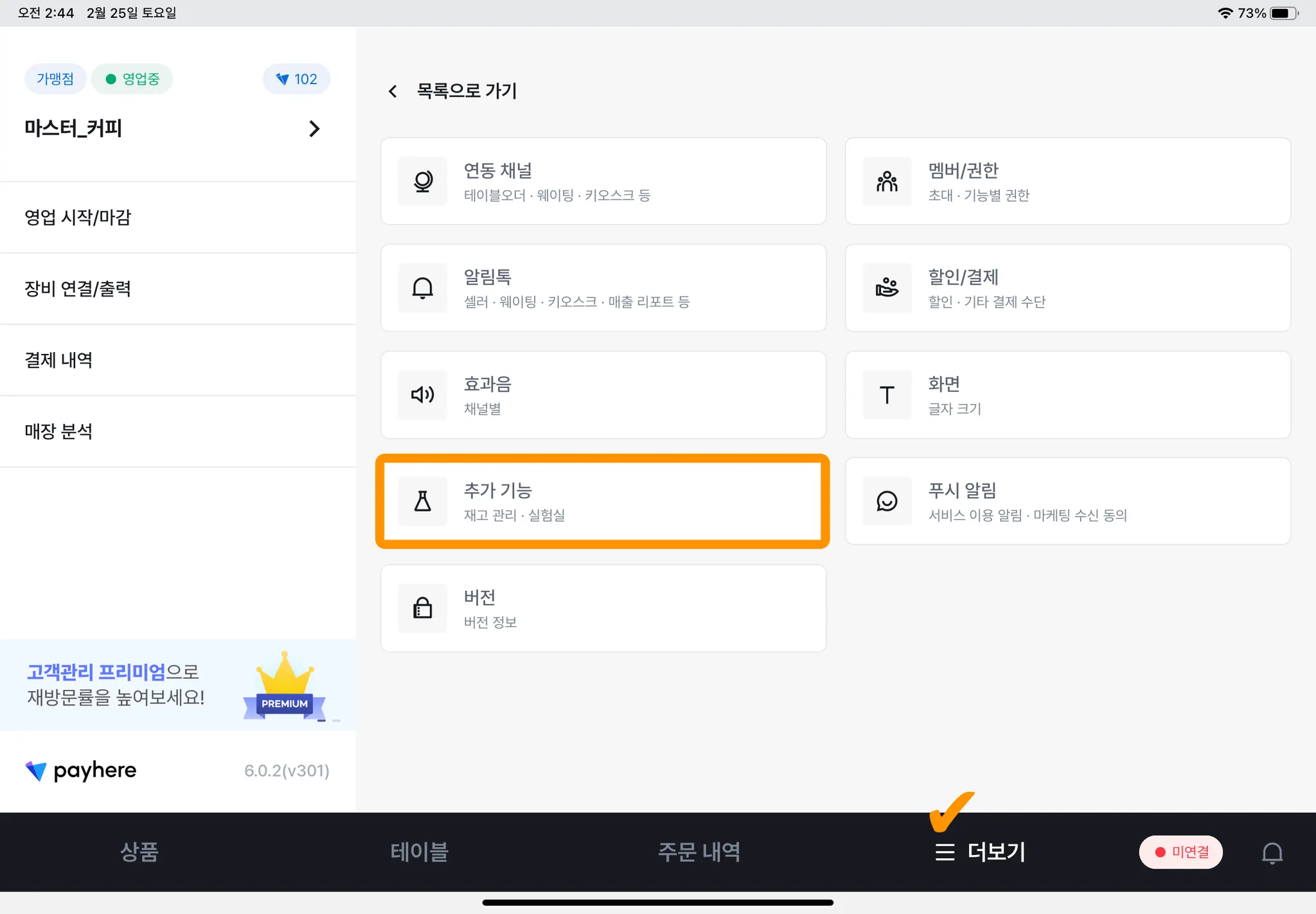
Task: Open 영업 시작/마감 from sidebar
Action: pyautogui.click(x=178, y=217)
